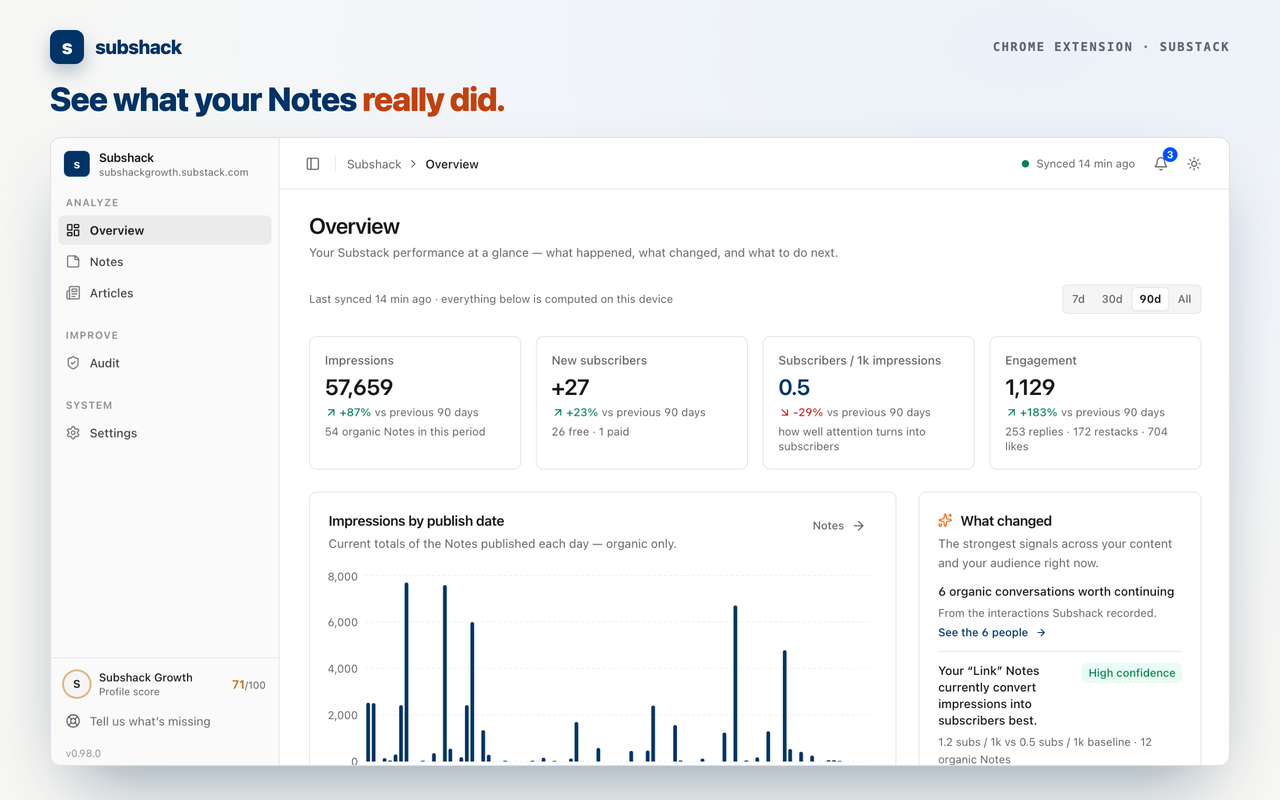
Task: Click the upward trend arrow under Impressions
Action: click(x=331, y=412)
